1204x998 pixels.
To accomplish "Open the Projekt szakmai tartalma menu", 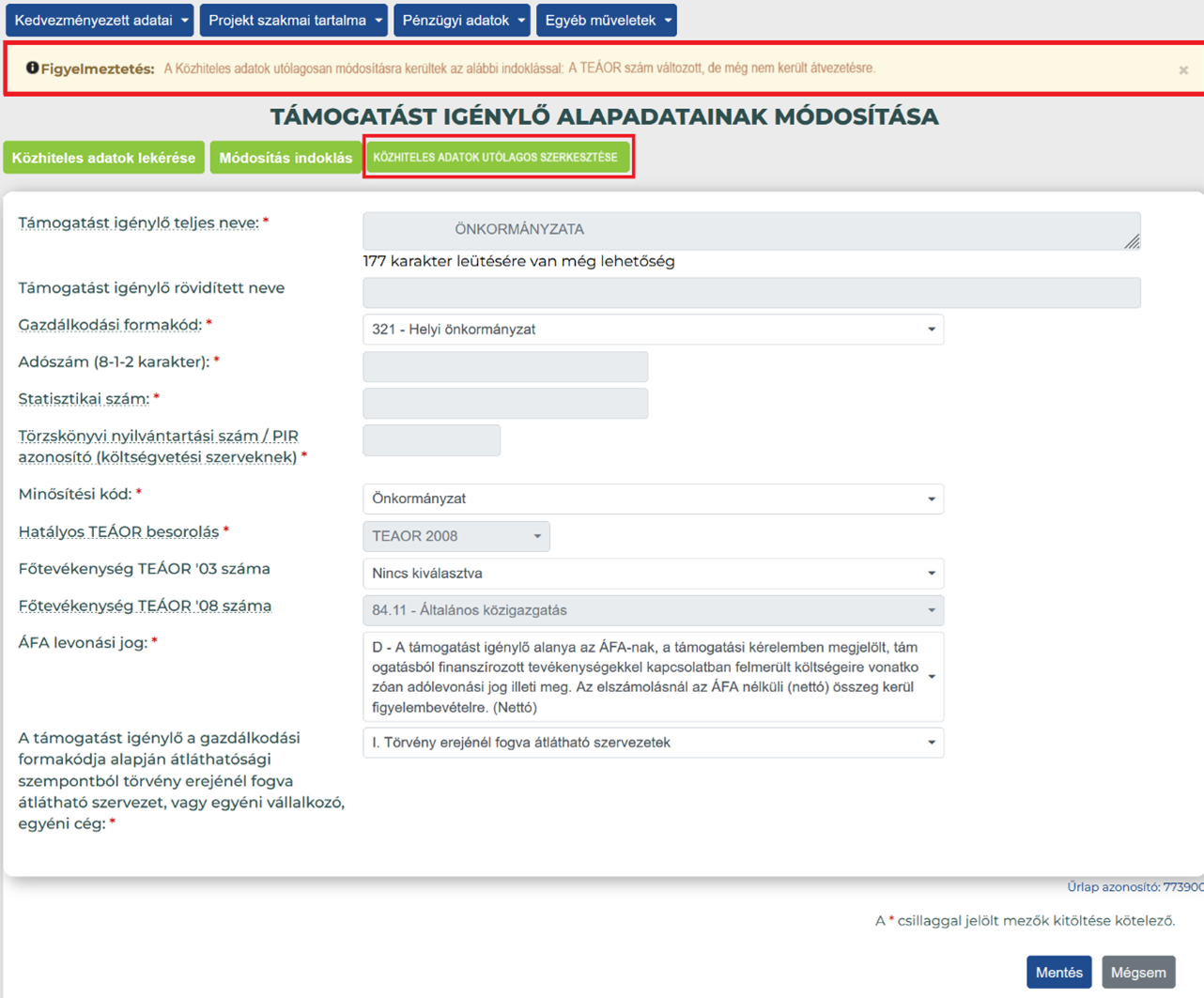I will pyautogui.click(x=294, y=20).
